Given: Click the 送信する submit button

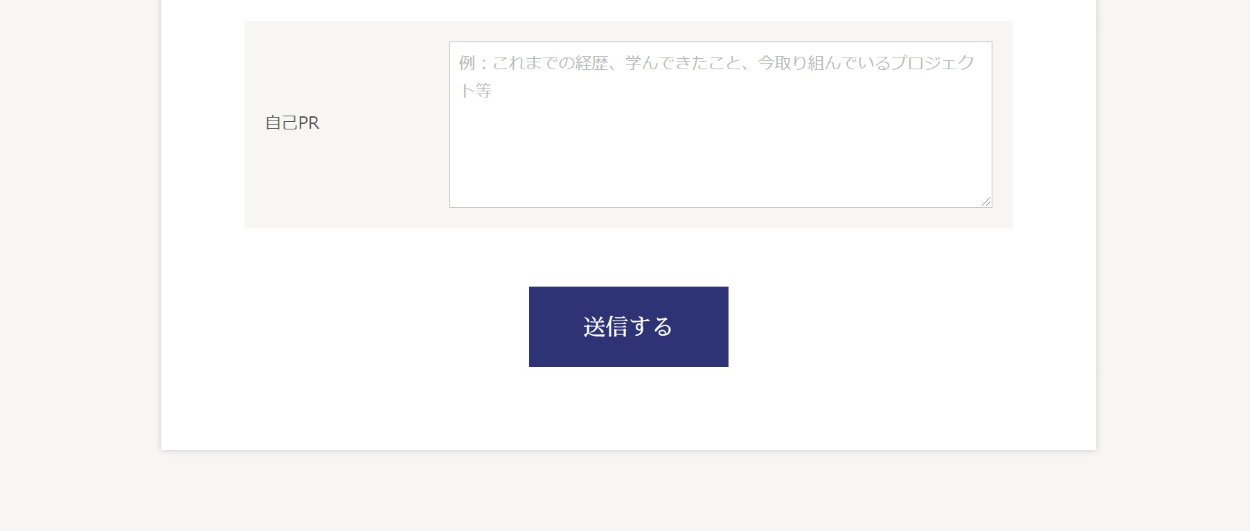Looking at the screenshot, I should 628,327.
